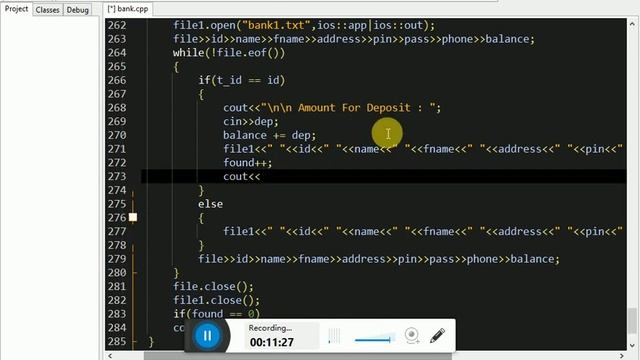
Task: Click opening brace on line 265
Action: point(176,67)
